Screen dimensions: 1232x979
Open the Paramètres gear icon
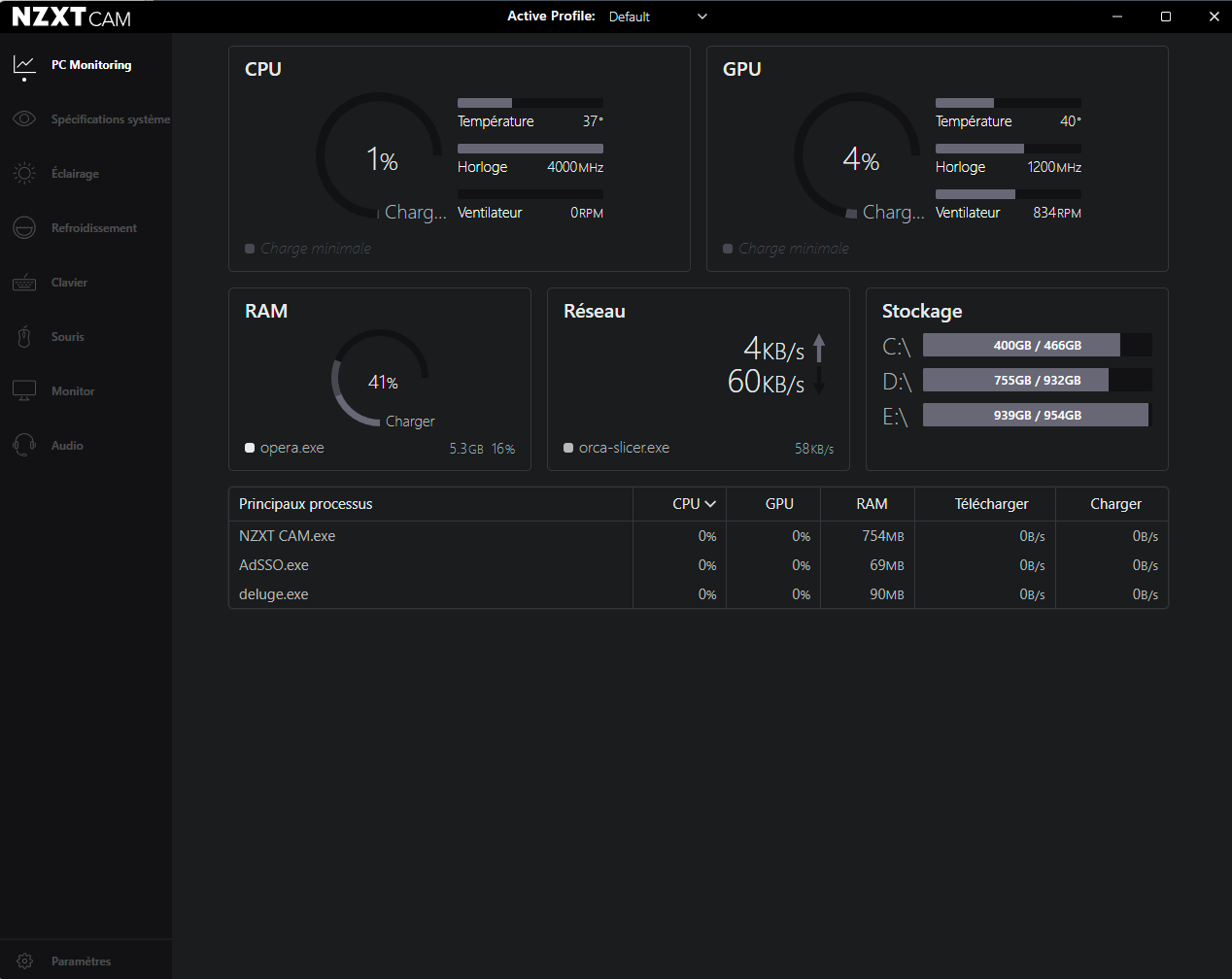pos(24,962)
